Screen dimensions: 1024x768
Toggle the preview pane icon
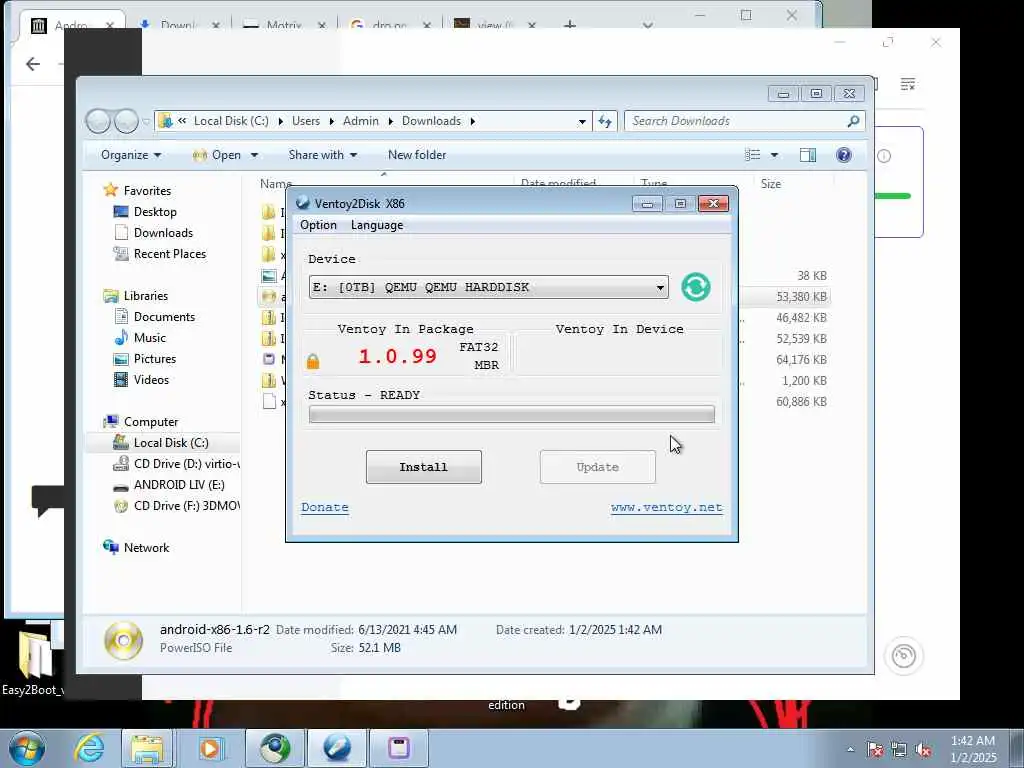point(808,155)
